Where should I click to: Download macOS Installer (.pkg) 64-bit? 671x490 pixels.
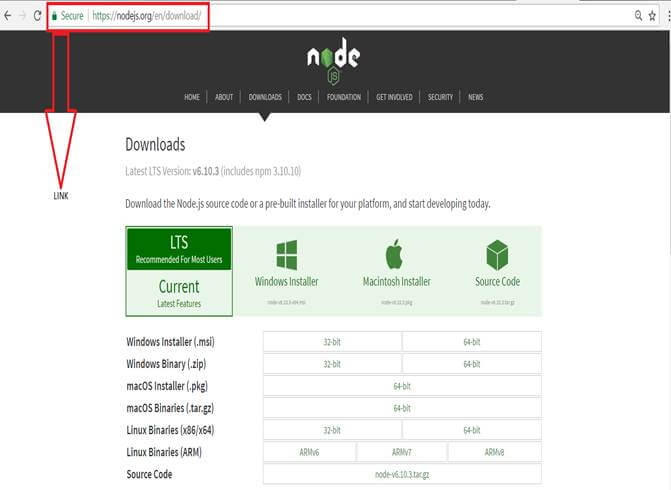click(402, 386)
